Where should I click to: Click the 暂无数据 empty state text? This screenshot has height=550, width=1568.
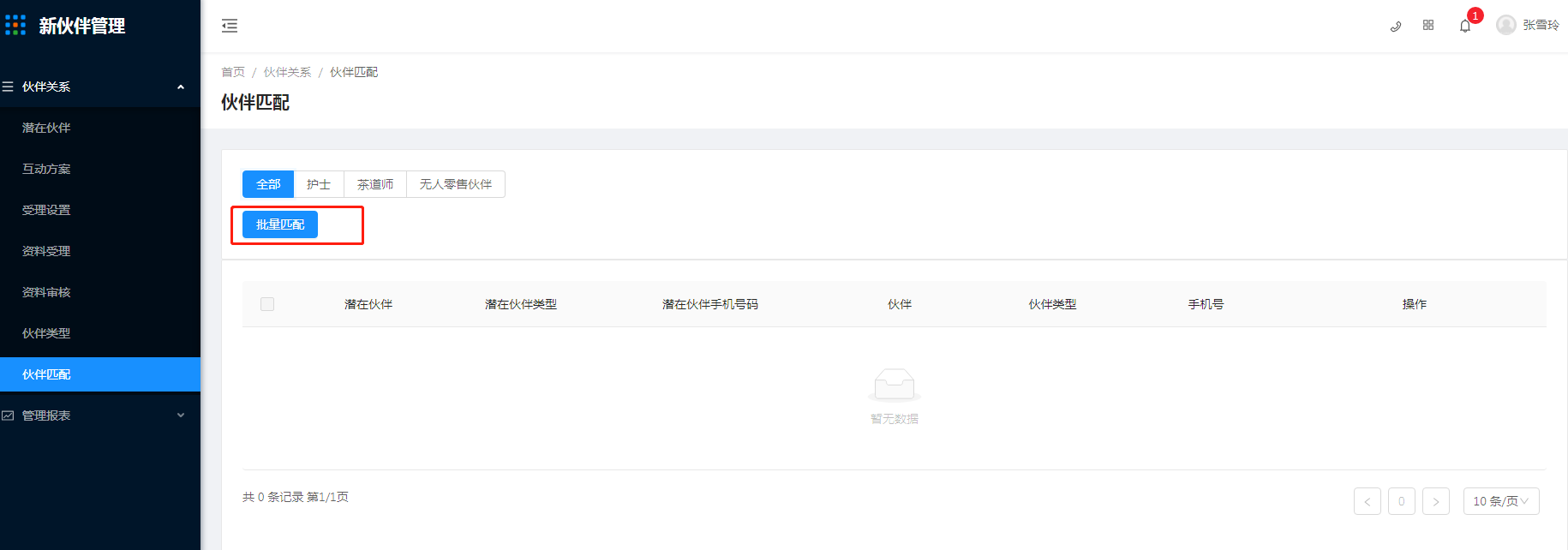pos(895,419)
